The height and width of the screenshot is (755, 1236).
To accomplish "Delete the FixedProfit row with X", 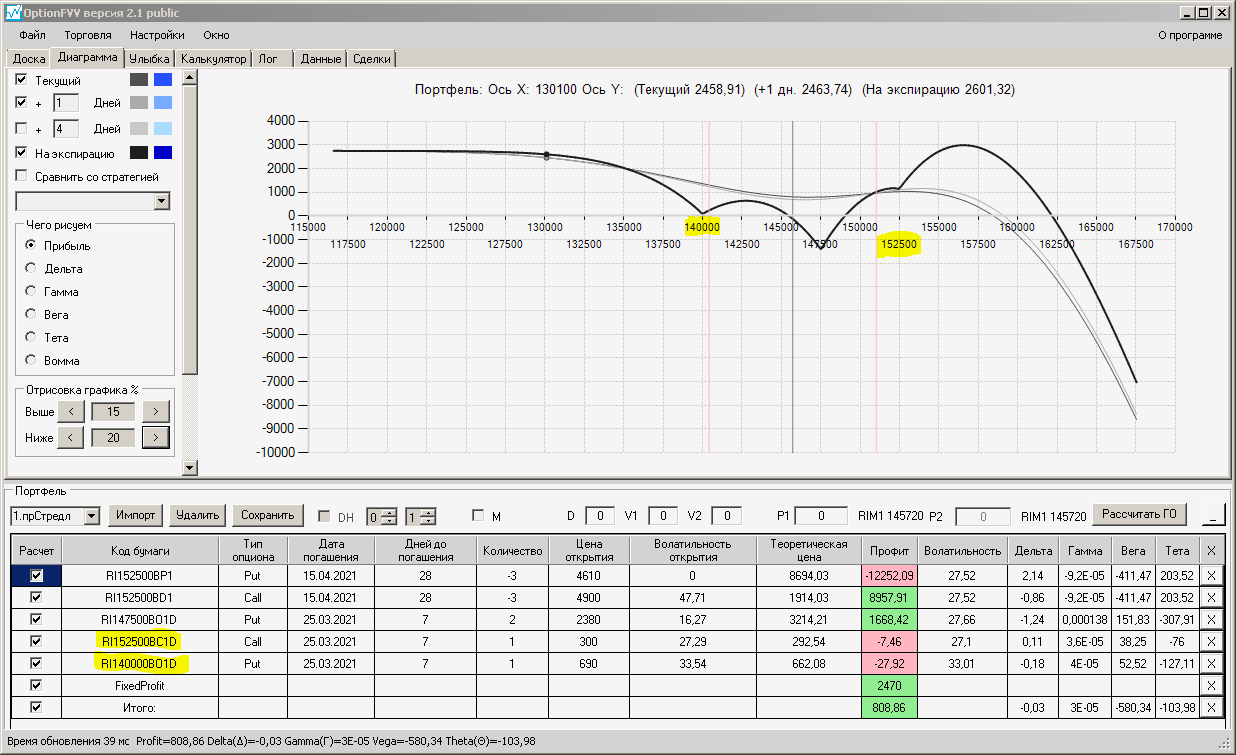I will pyautogui.click(x=1210, y=685).
